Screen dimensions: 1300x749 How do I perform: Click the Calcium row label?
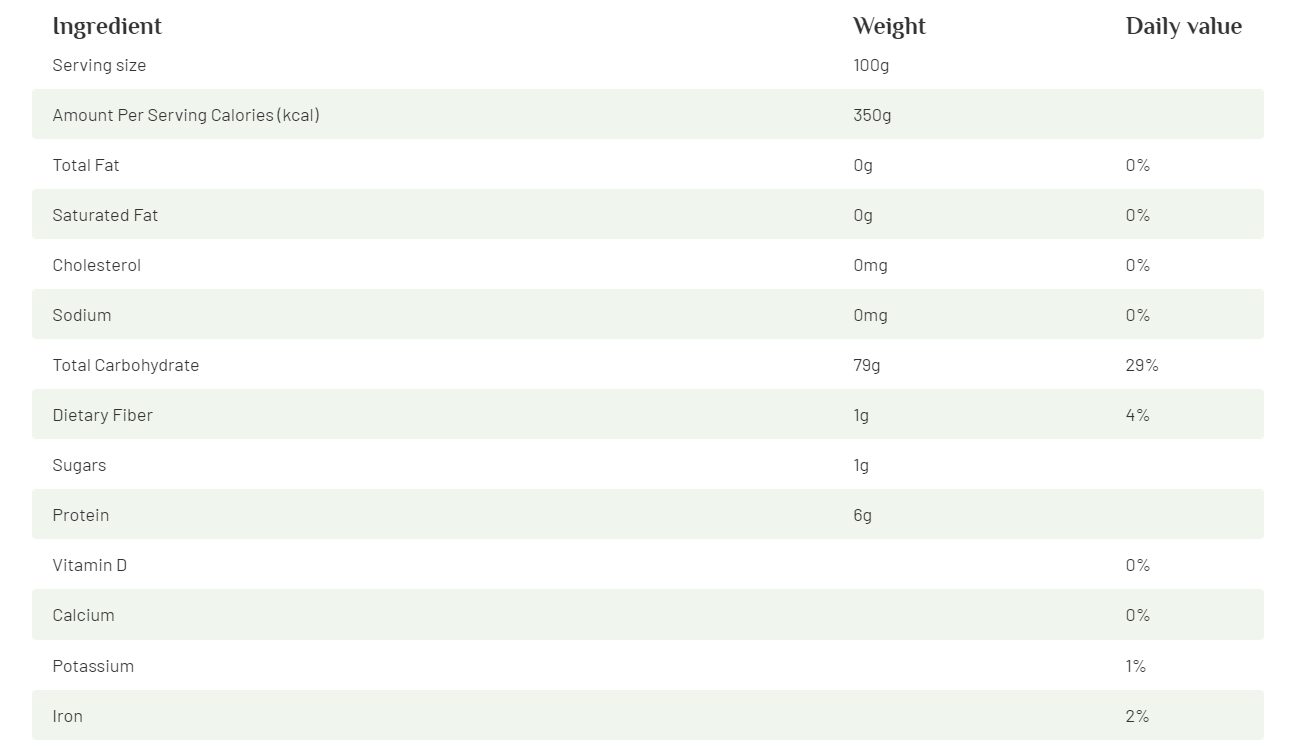point(84,615)
